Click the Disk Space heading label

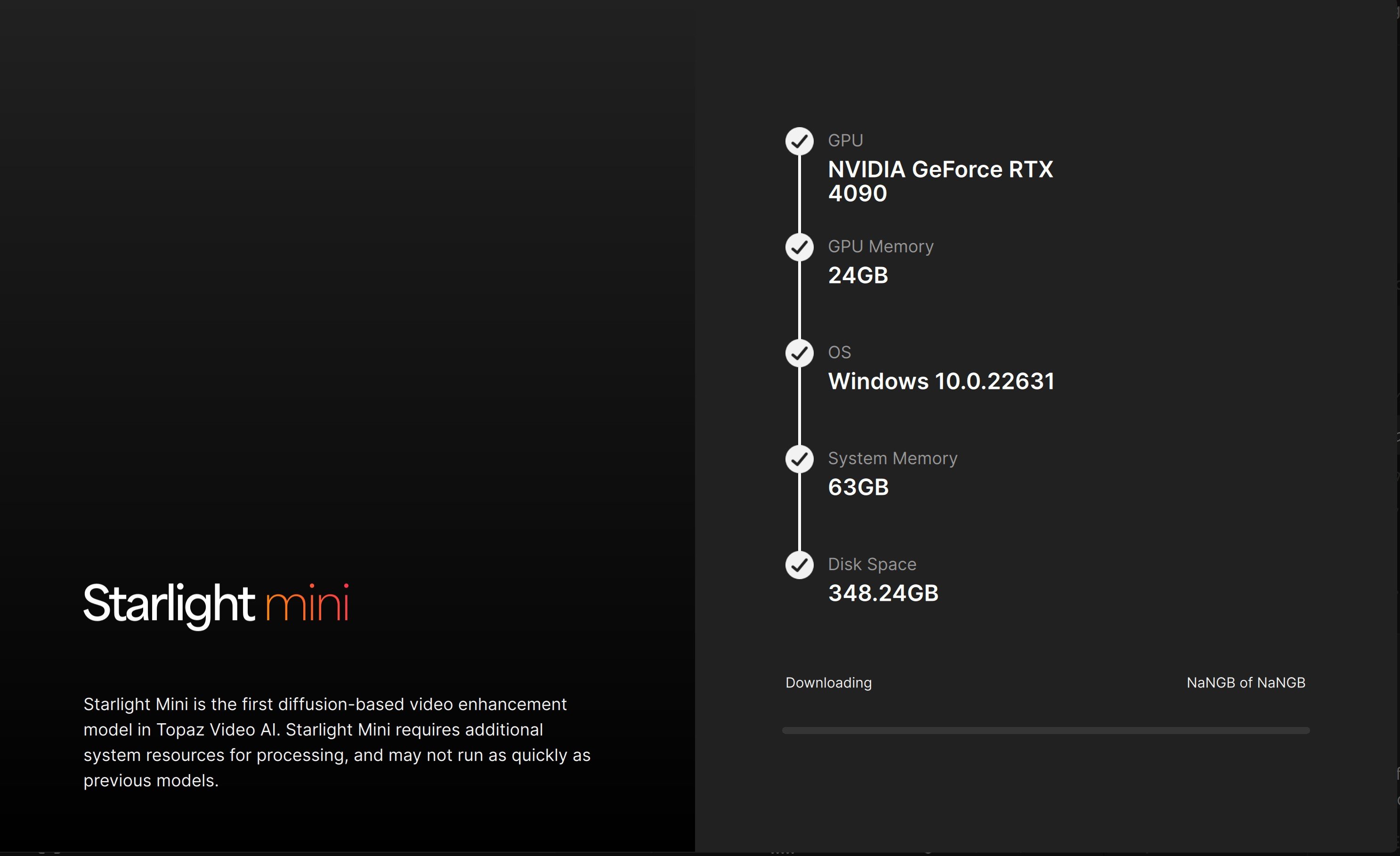click(872, 564)
